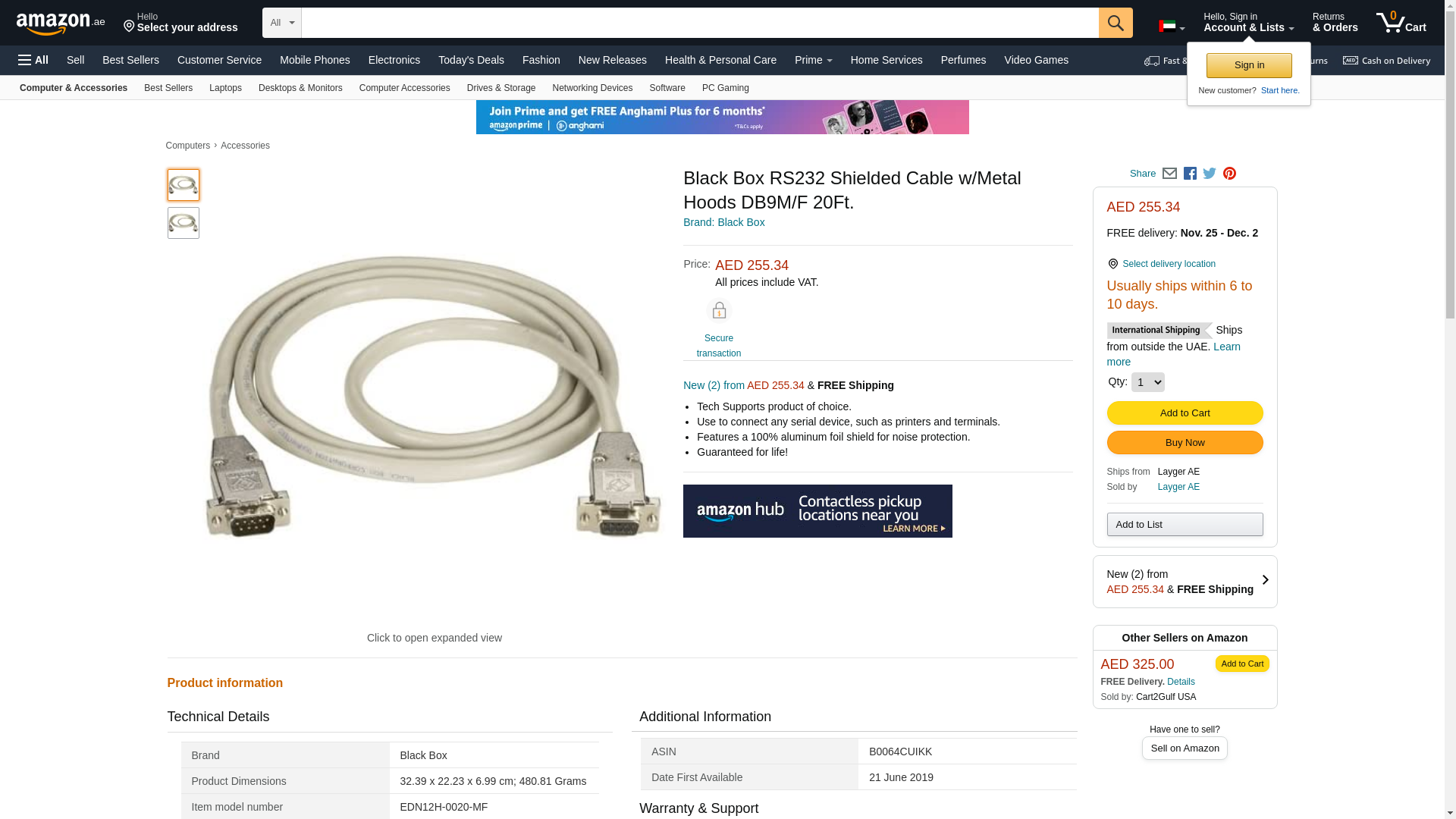The height and width of the screenshot is (819, 1456).
Task: Share product on Facebook
Action: pyautogui.click(x=1190, y=174)
